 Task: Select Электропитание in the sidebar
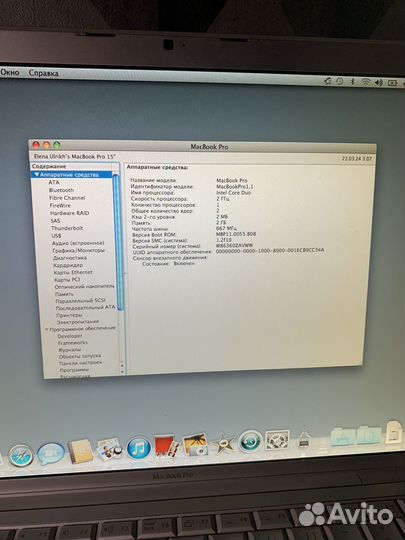point(78,322)
